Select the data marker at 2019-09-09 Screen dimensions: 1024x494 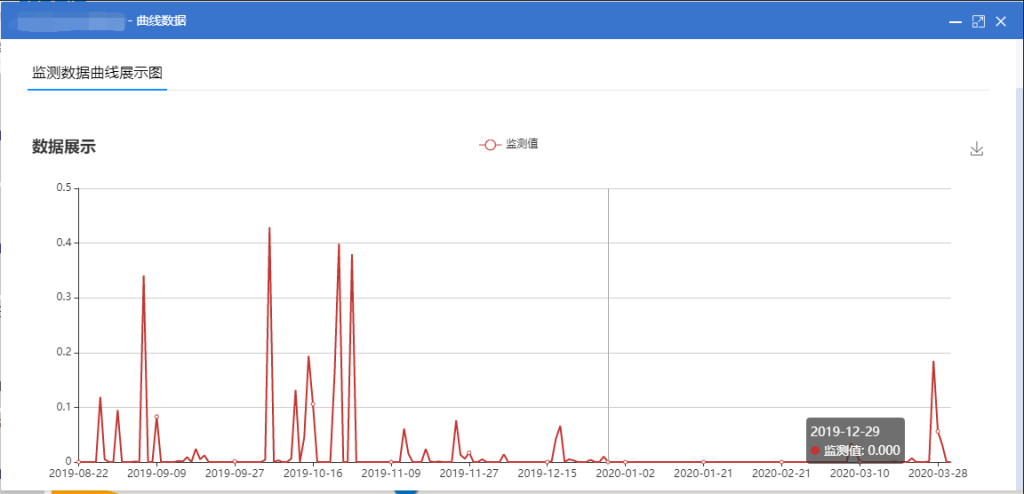156,417
